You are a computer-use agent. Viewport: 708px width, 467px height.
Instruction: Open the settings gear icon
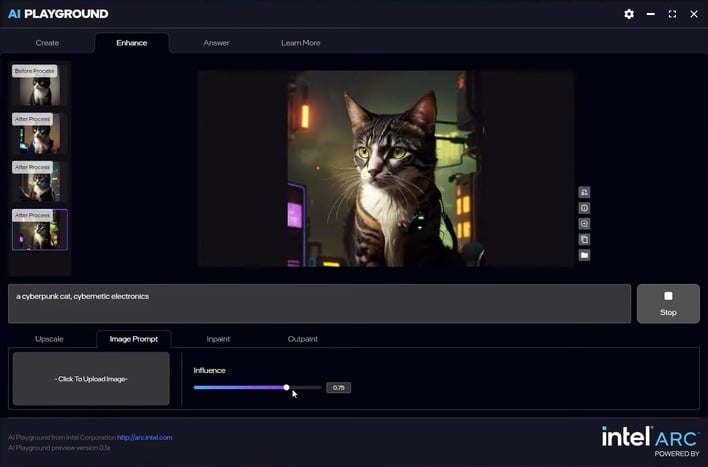click(x=629, y=14)
